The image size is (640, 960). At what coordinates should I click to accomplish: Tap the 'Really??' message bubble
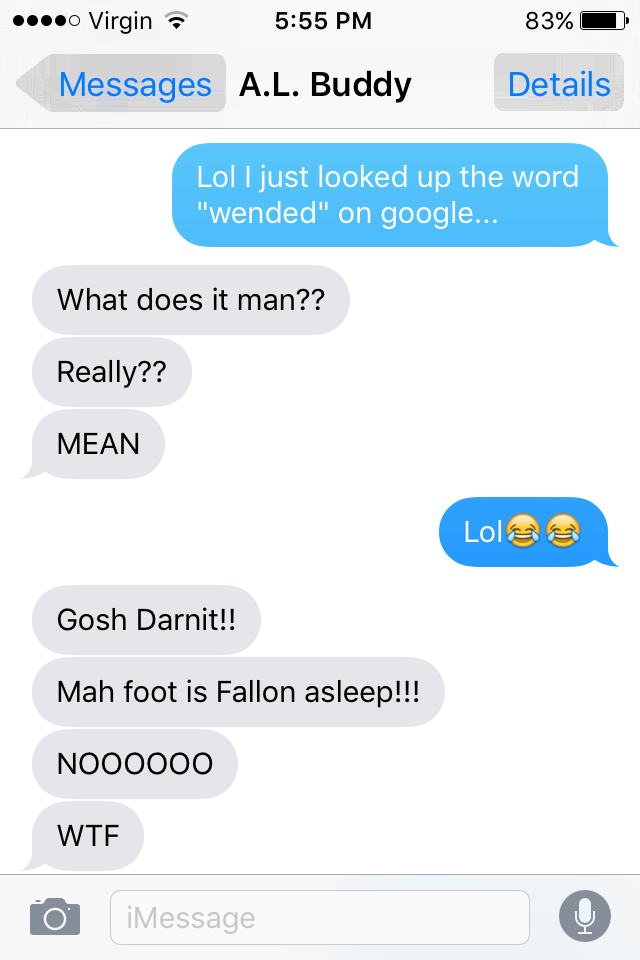[111, 372]
